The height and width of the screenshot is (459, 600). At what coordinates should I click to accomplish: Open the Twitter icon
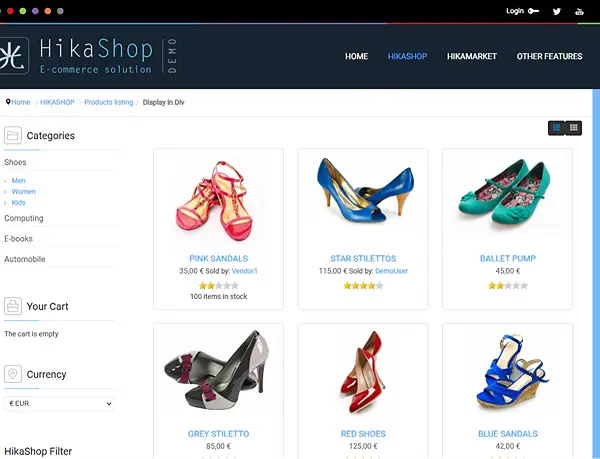pyautogui.click(x=557, y=11)
